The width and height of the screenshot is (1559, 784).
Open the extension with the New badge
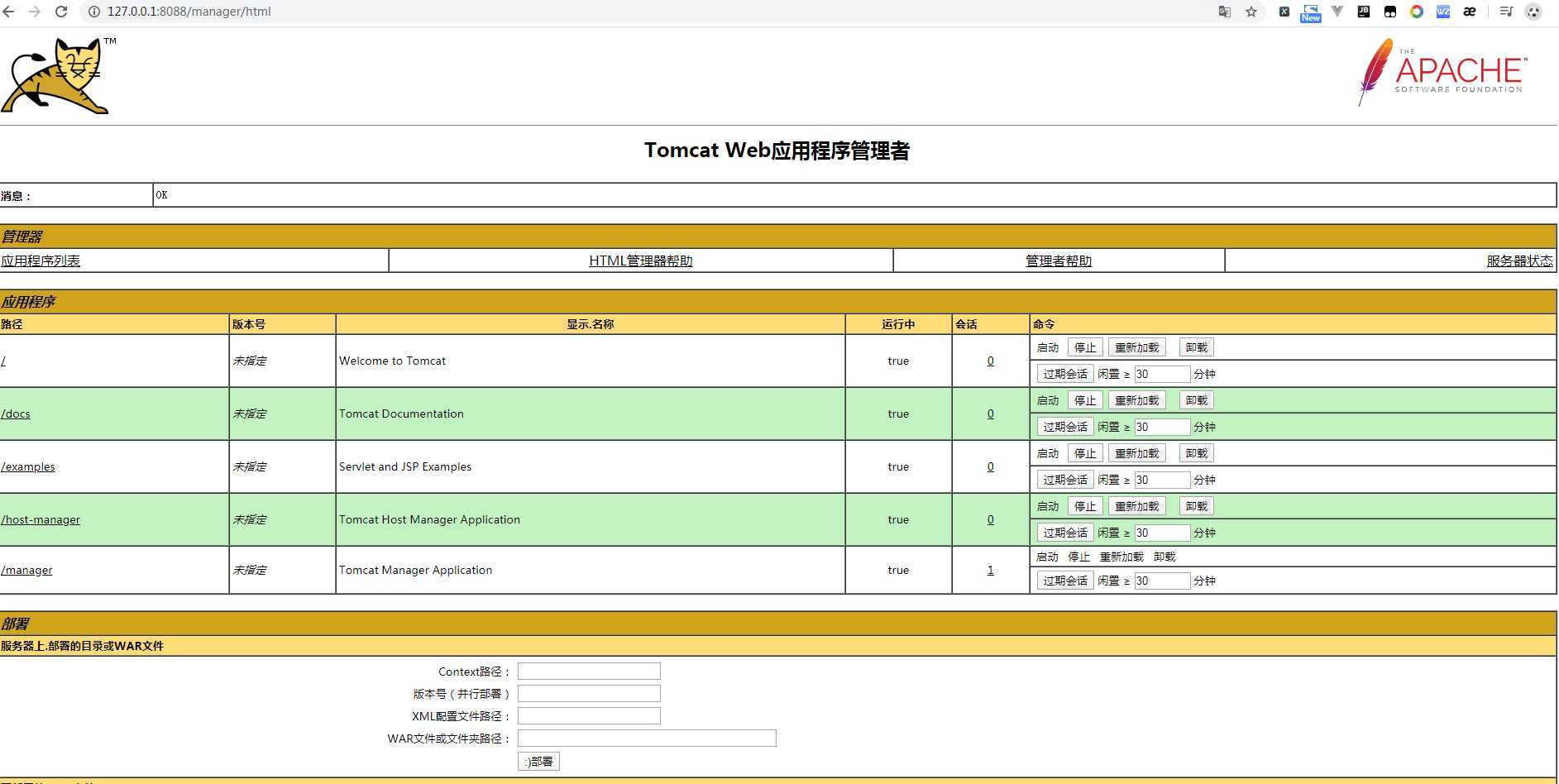click(1310, 12)
